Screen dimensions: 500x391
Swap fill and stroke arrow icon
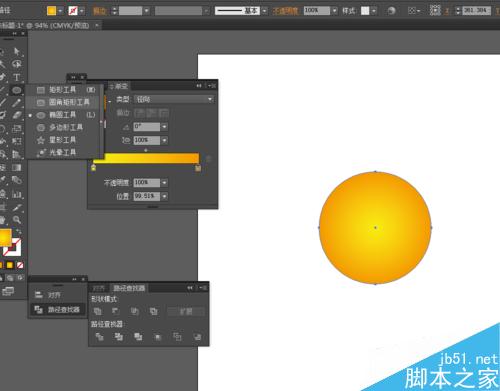pyautogui.click(x=19, y=231)
